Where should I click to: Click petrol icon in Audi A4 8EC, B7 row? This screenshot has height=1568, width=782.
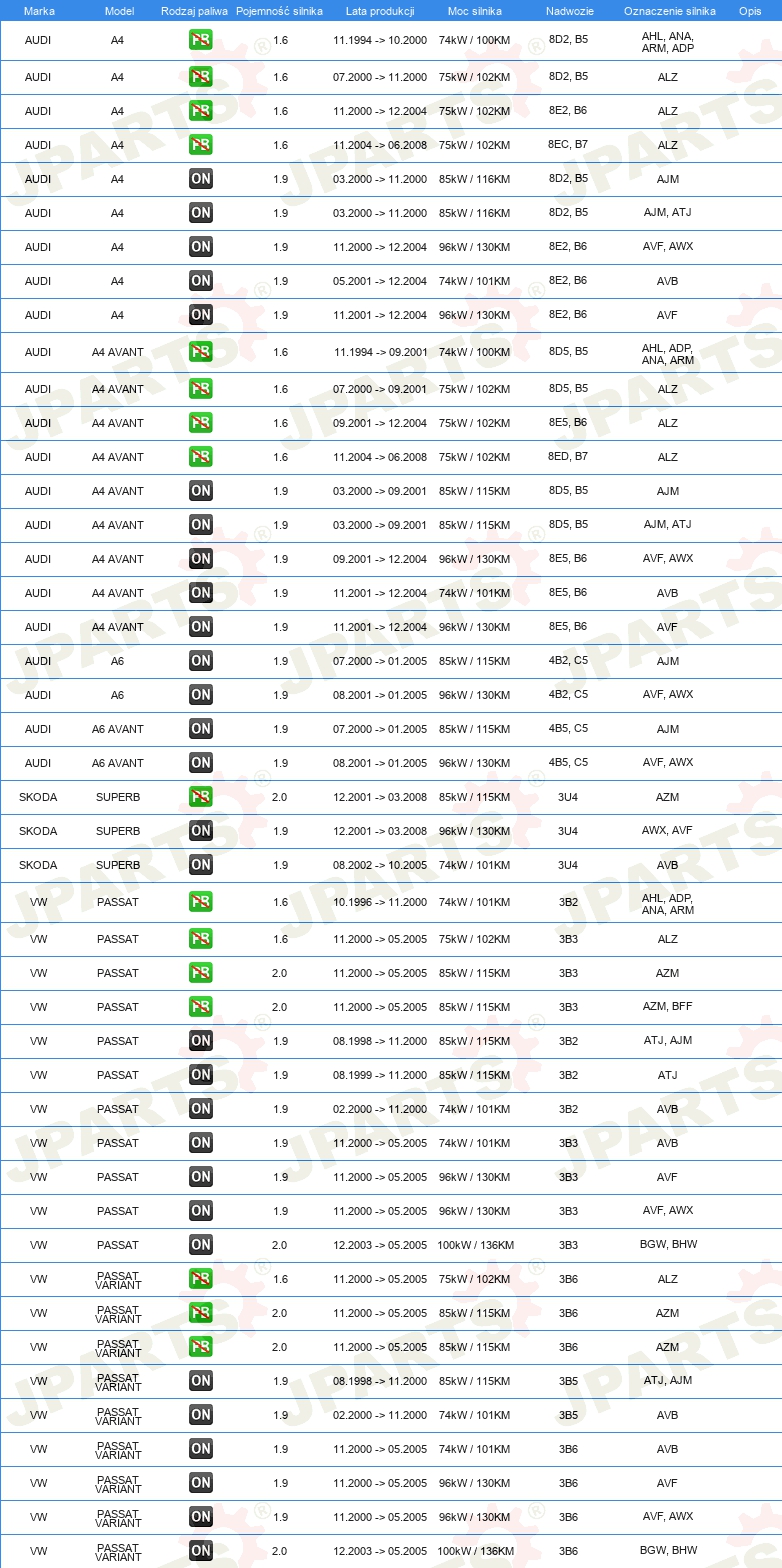201,145
